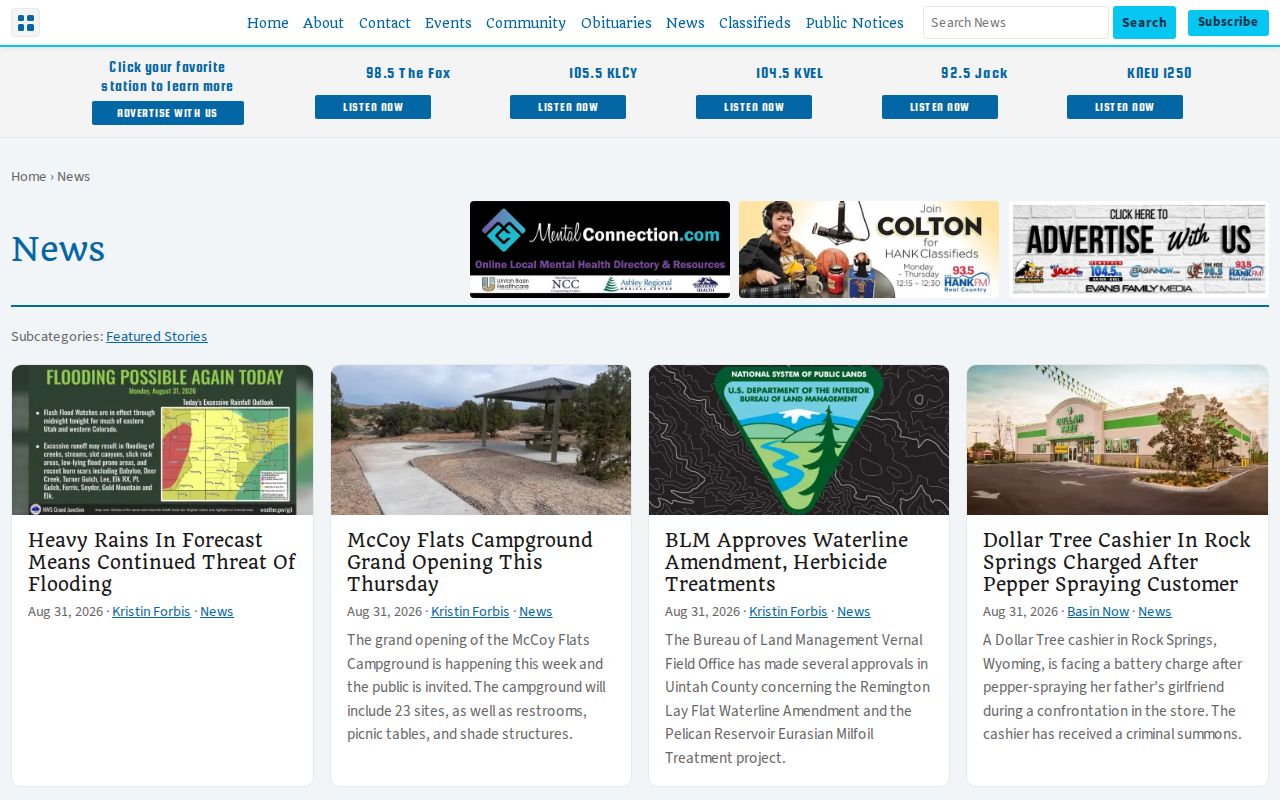Click News tag on the McCoy Flats article
The height and width of the screenshot is (800, 1280).
[x=535, y=611]
